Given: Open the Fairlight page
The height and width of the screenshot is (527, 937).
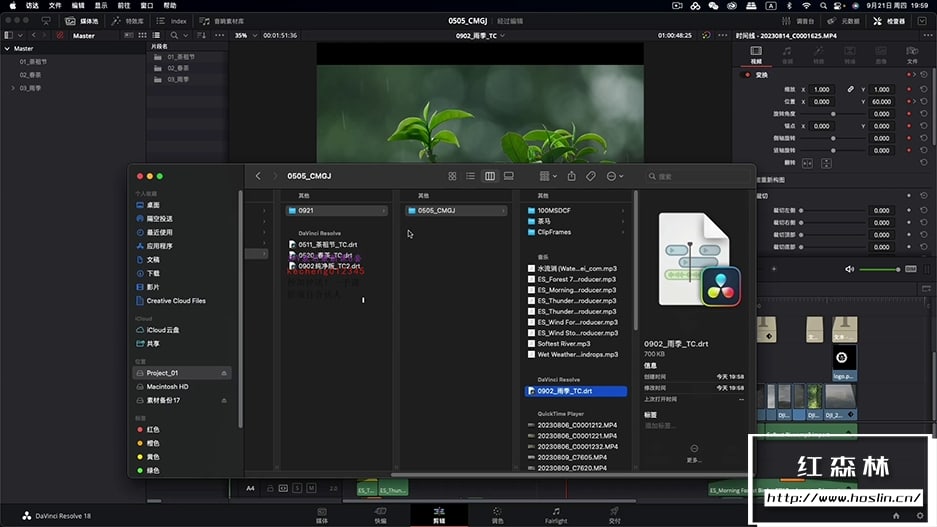Looking at the screenshot, I should point(556,514).
